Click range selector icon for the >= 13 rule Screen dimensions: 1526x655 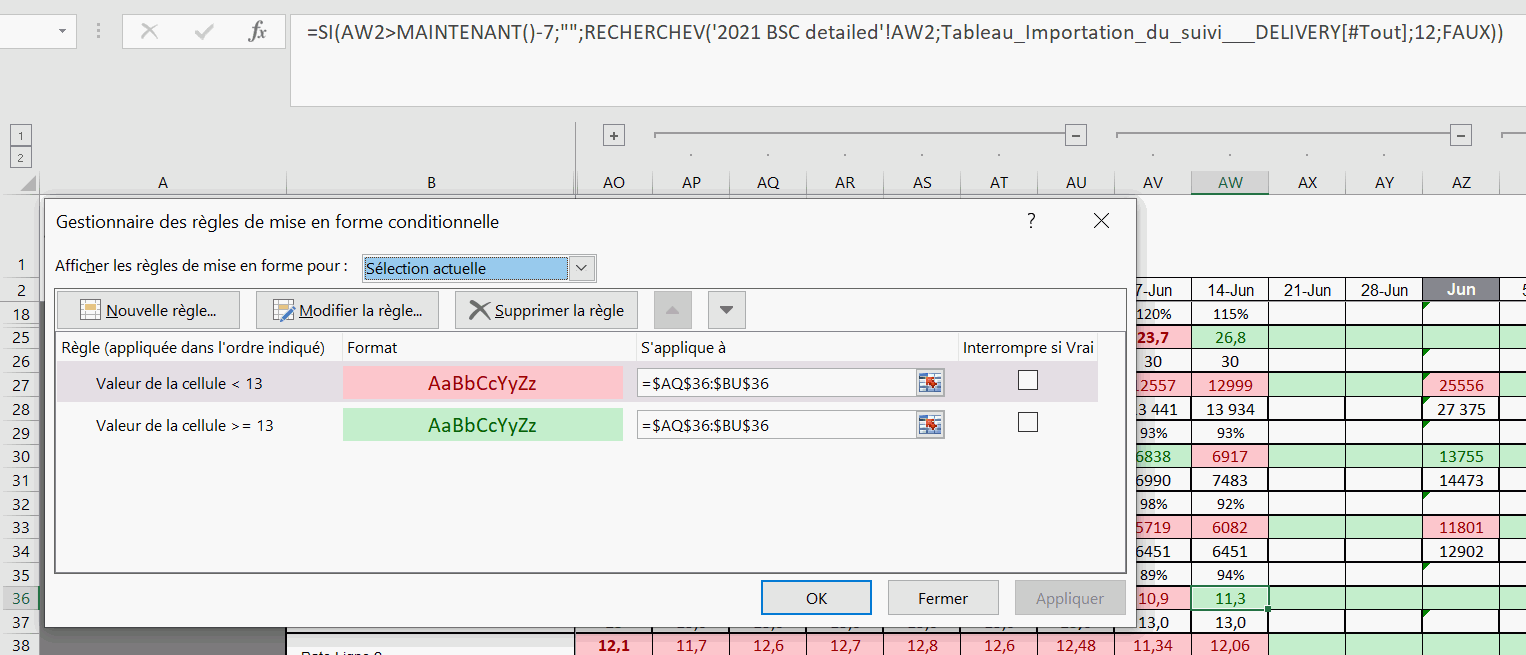pyautogui.click(x=931, y=425)
